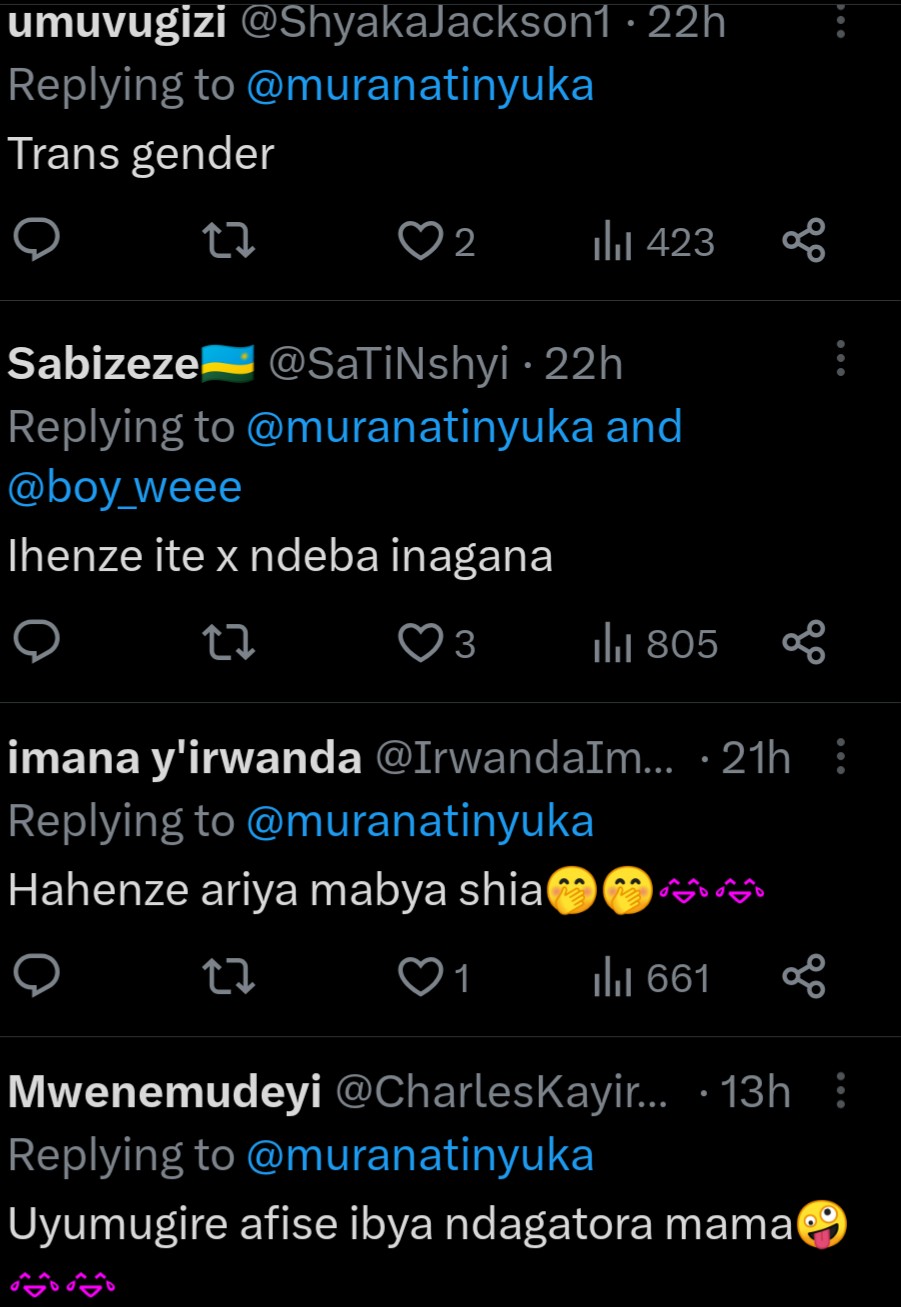The image size is (901, 1307).
Task: Like Sabizeze's tweet with 3 likes
Action: click(421, 643)
